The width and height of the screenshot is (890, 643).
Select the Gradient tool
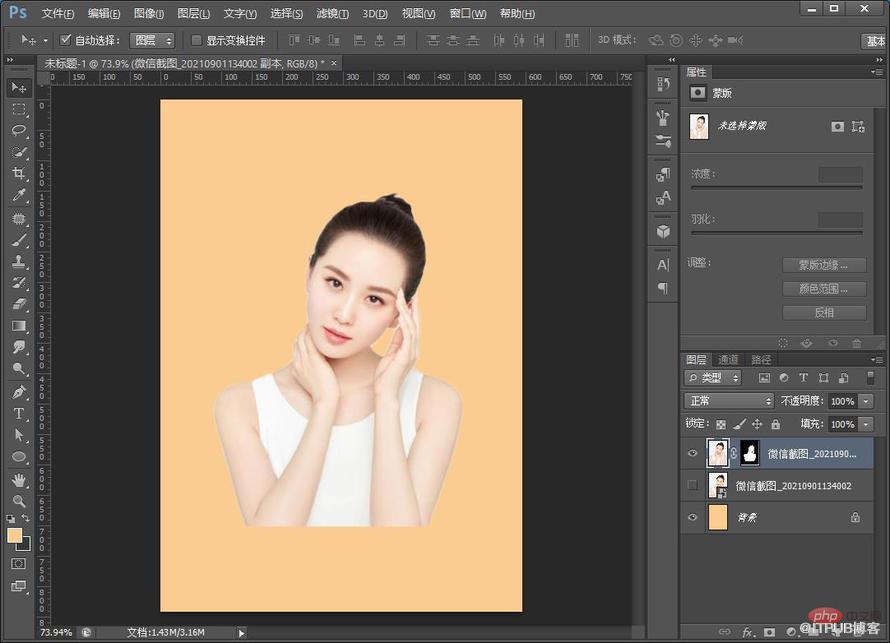click(19, 326)
